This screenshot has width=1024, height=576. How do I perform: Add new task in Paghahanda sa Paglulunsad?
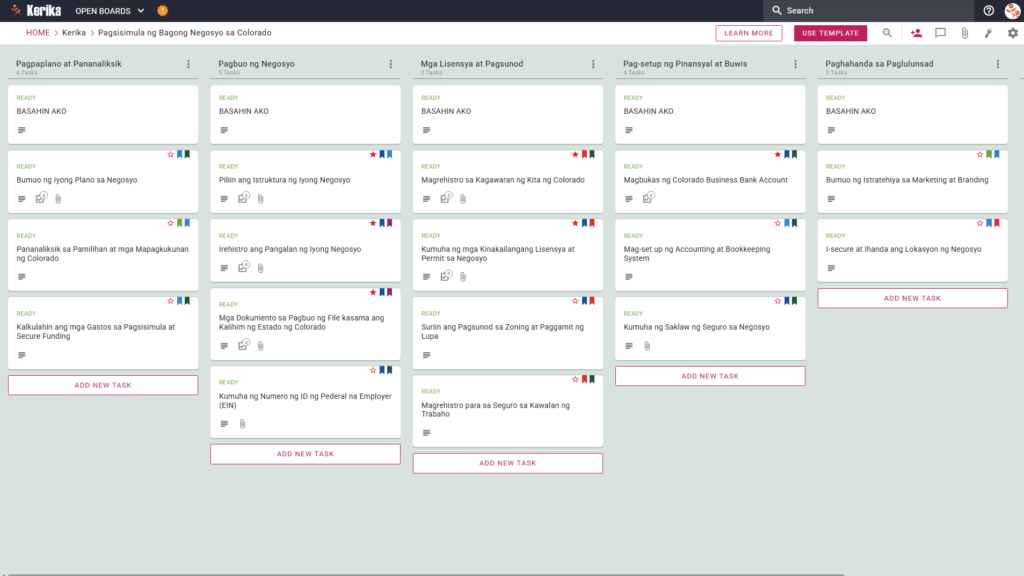[x=912, y=298]
